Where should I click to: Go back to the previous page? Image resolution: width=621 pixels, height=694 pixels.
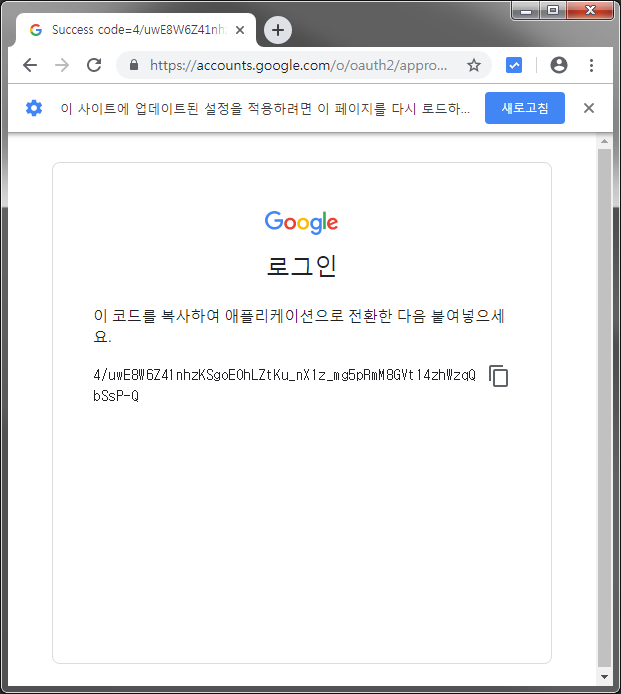[x=30, y=65]
